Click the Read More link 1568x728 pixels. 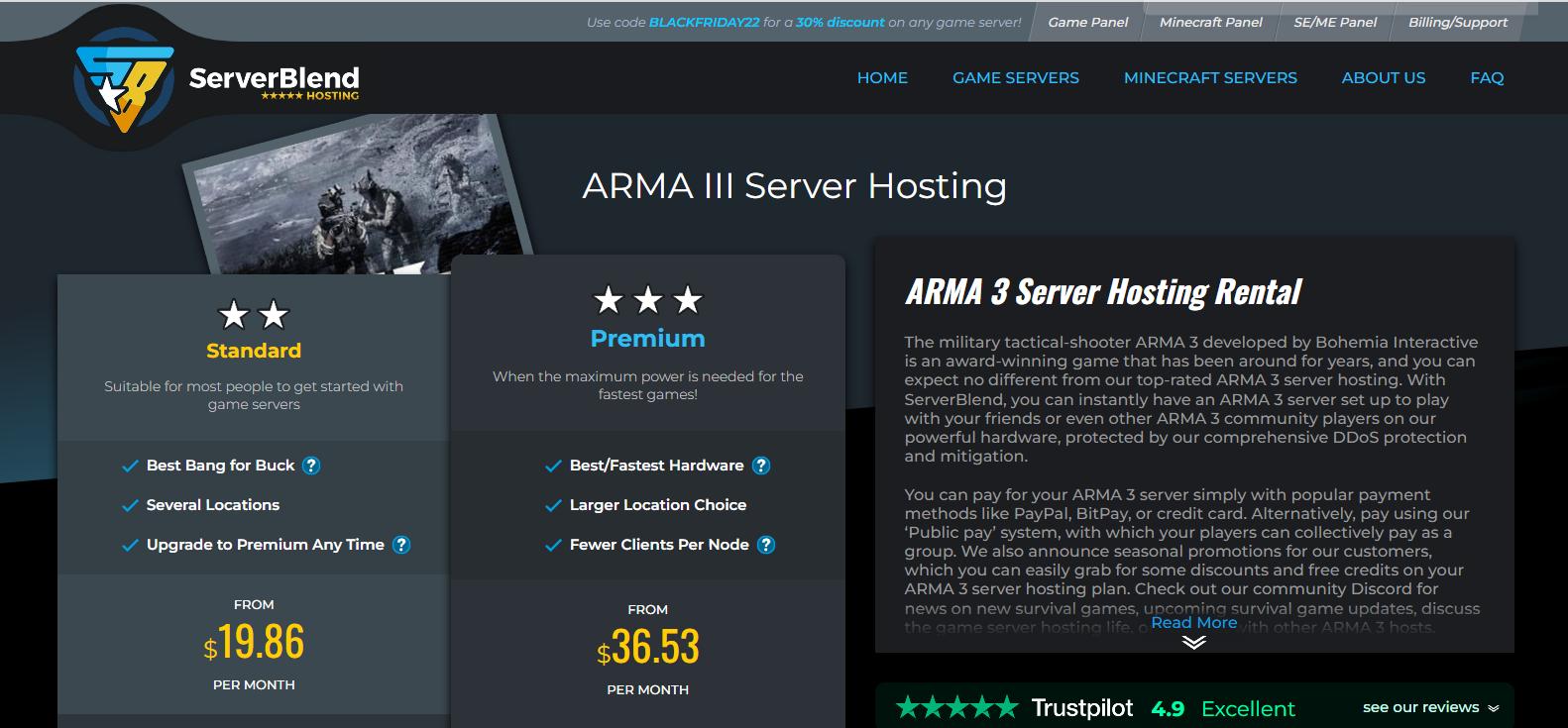[1193, 622]
